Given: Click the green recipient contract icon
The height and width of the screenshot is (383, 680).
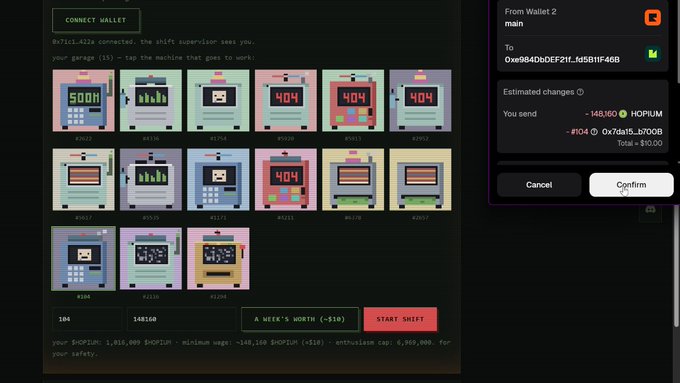Looking at the screenshot, I should pos(652,54).
